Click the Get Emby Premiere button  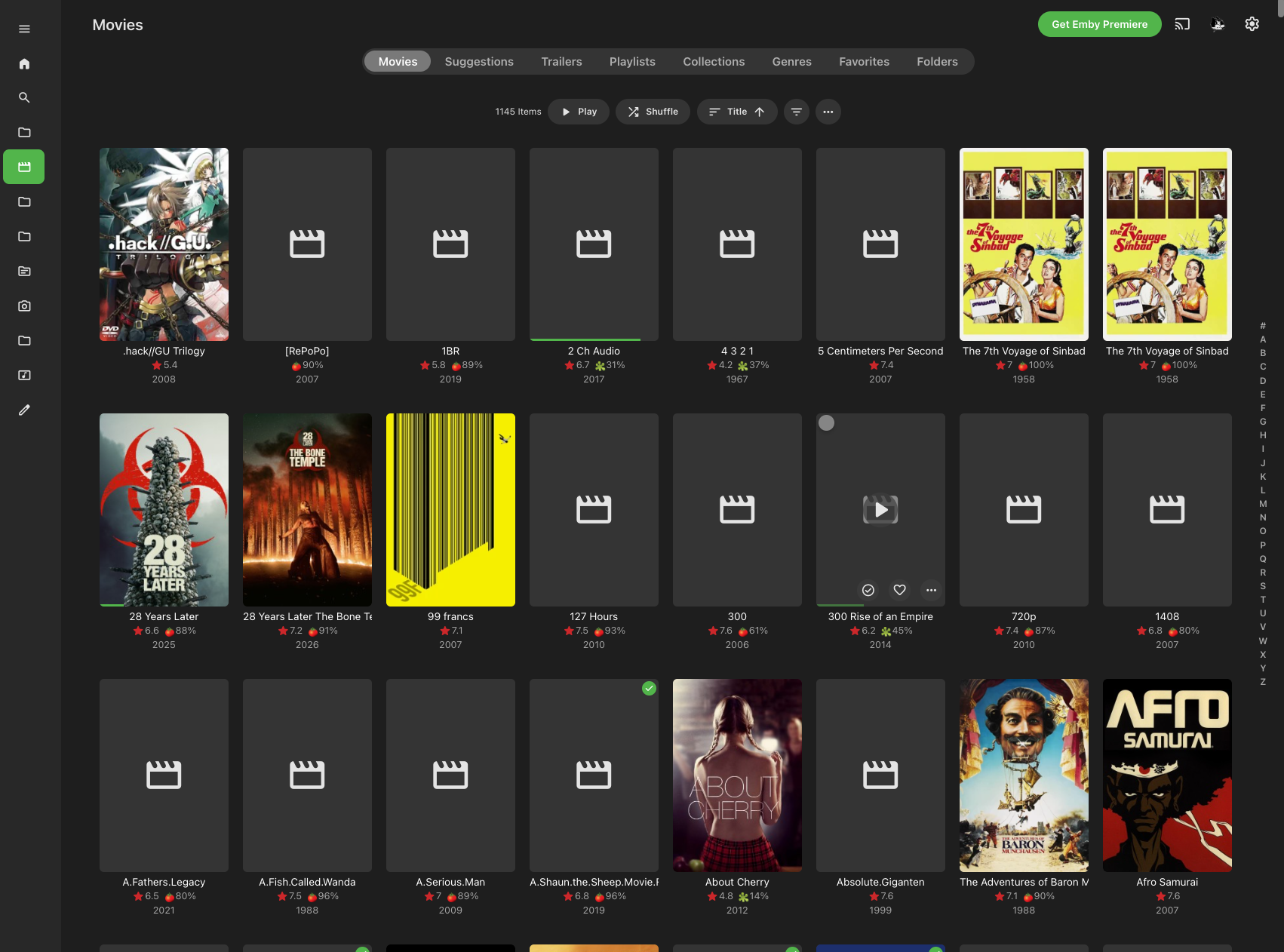click(x=1099, y=24)
